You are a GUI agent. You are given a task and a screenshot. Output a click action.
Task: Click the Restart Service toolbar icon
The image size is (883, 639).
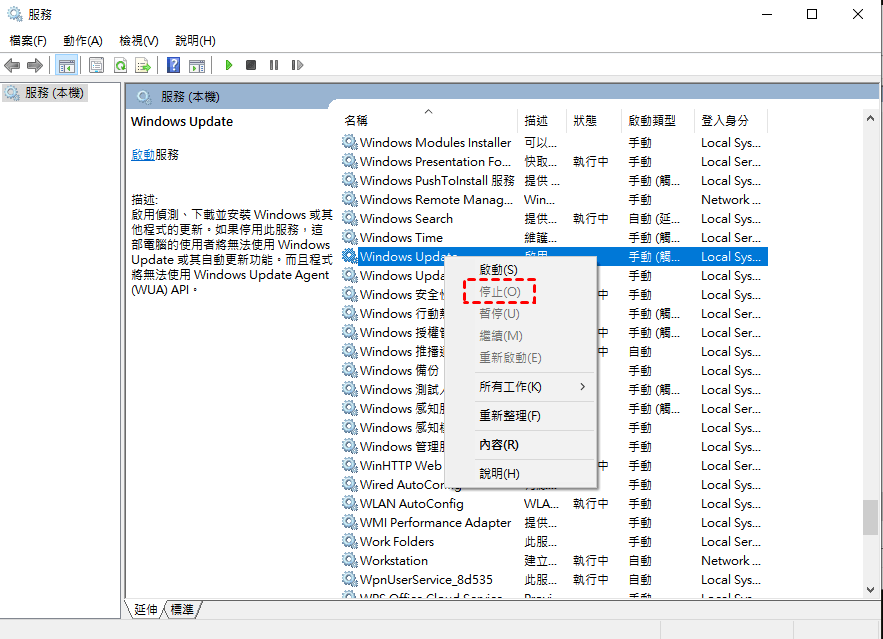[x=297, y=65]
